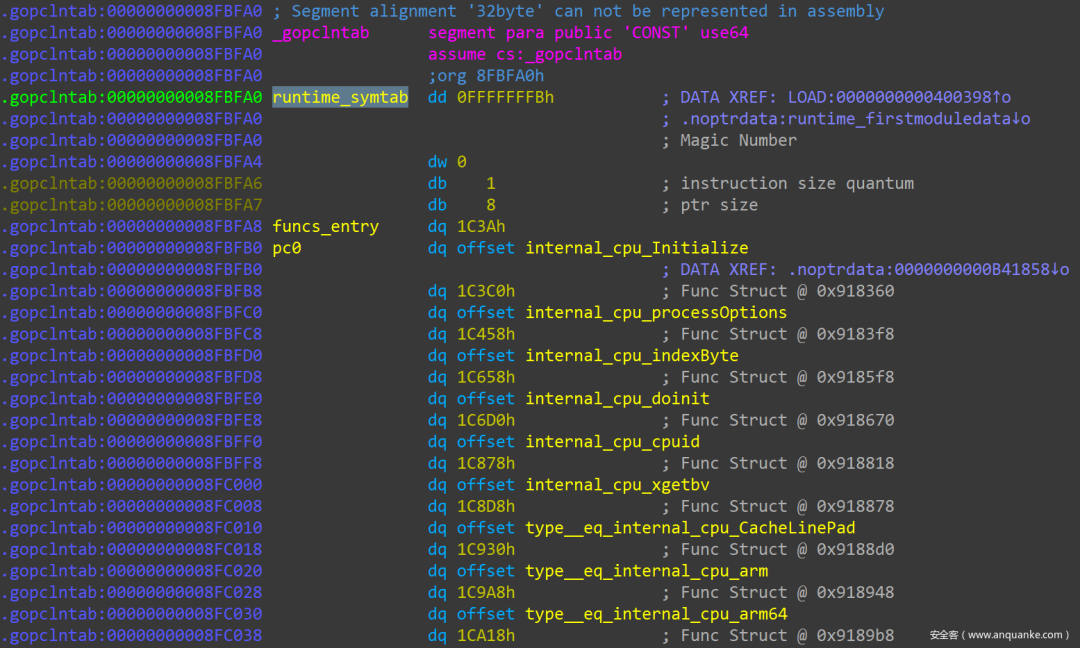Click address .gopclntab:00000000008FBFA4

[x=132, y=162]
